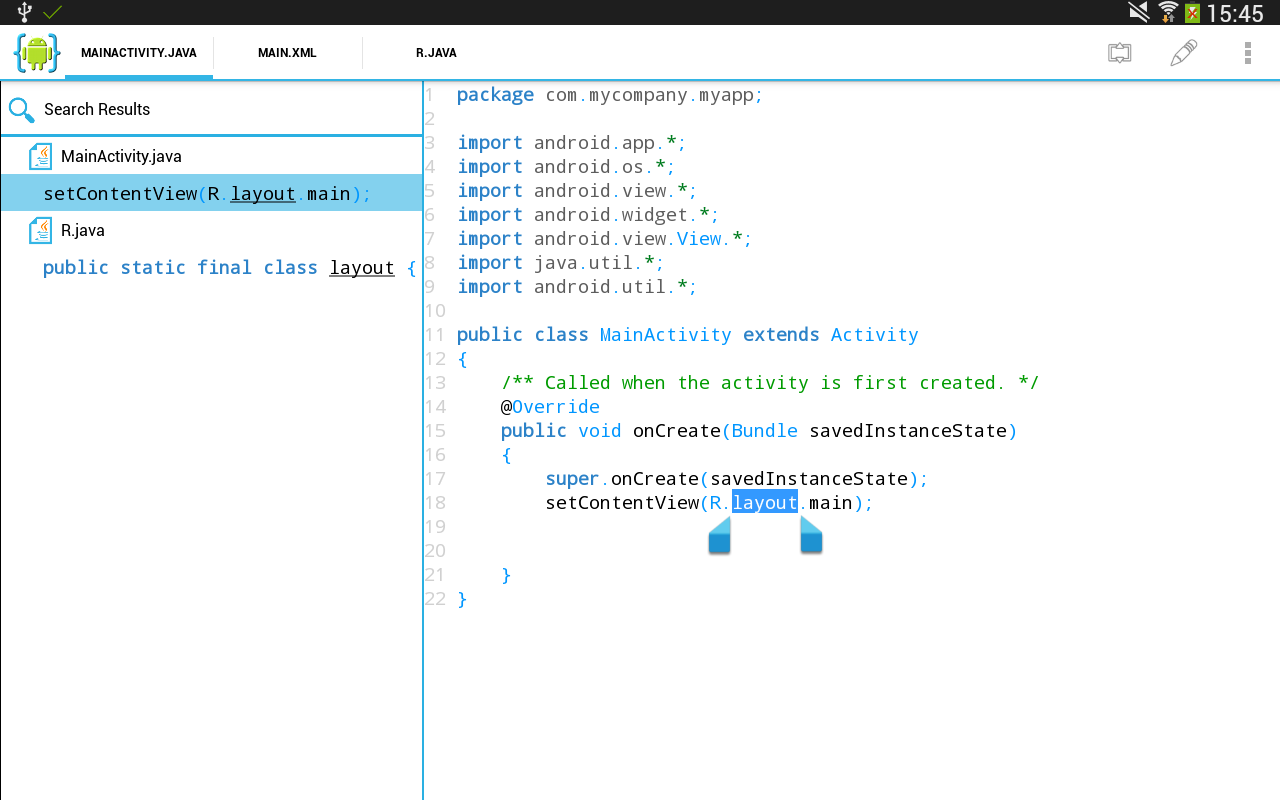Open the R.JAVA tab
Viewport: 1280px width, 800px height.
pos(435,52)
